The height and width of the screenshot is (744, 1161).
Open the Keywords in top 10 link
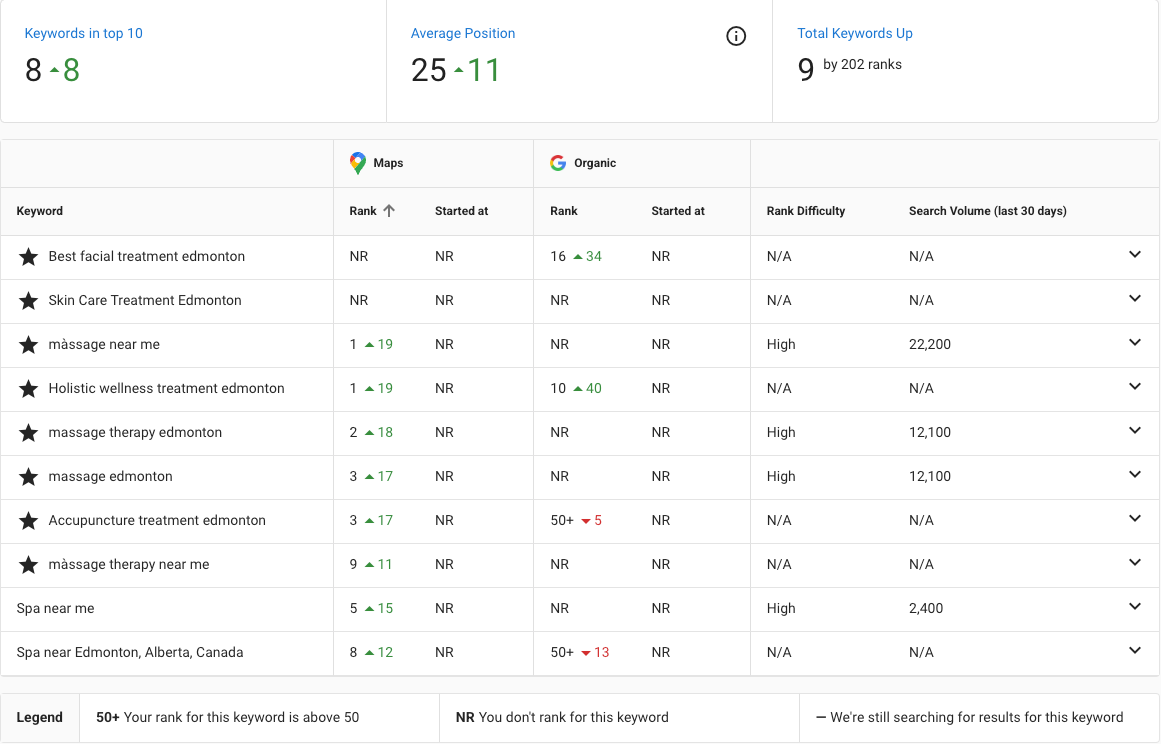(x=84, y=33)
